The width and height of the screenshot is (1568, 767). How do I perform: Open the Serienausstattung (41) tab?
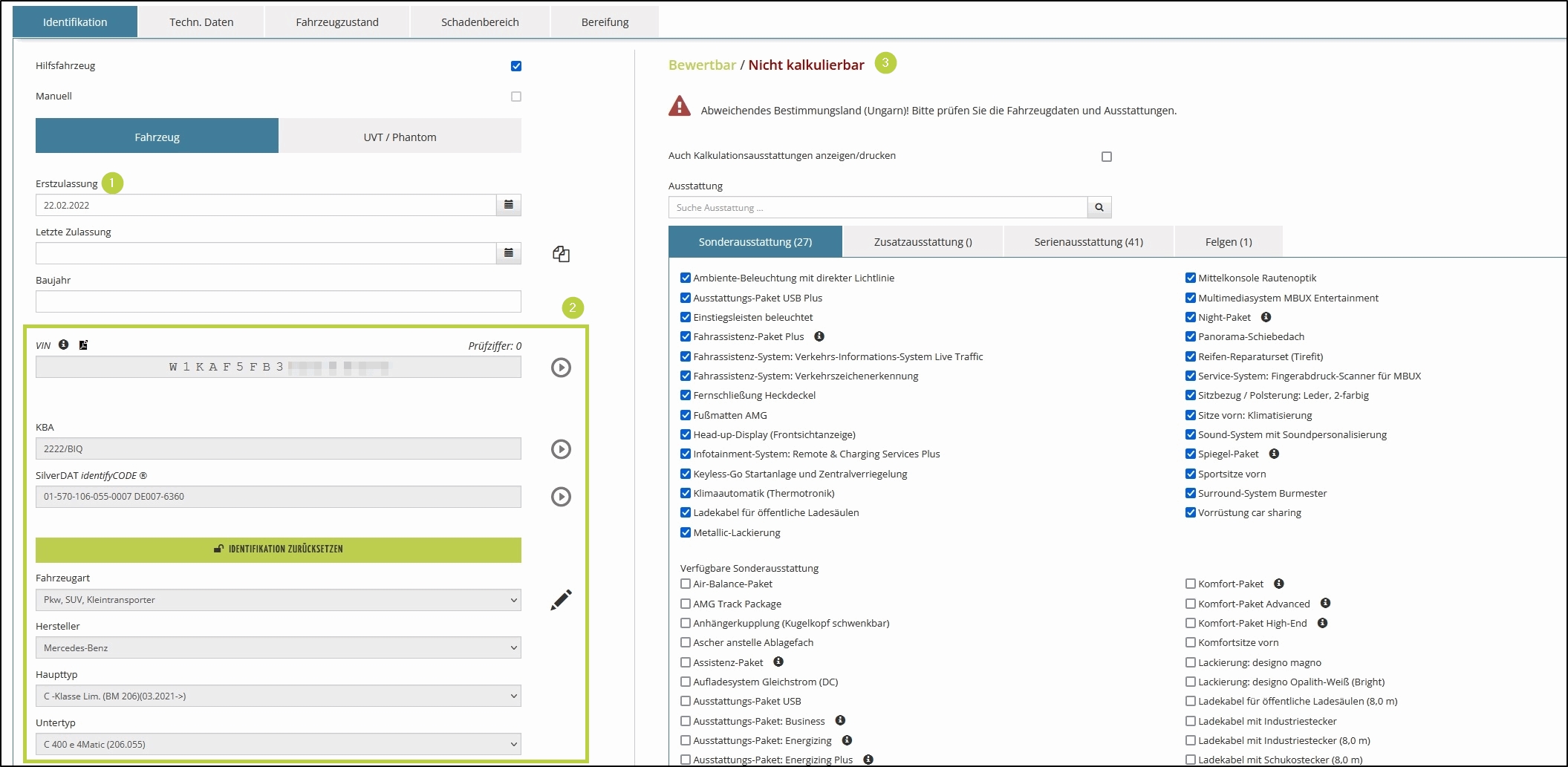click(1088, 242)
